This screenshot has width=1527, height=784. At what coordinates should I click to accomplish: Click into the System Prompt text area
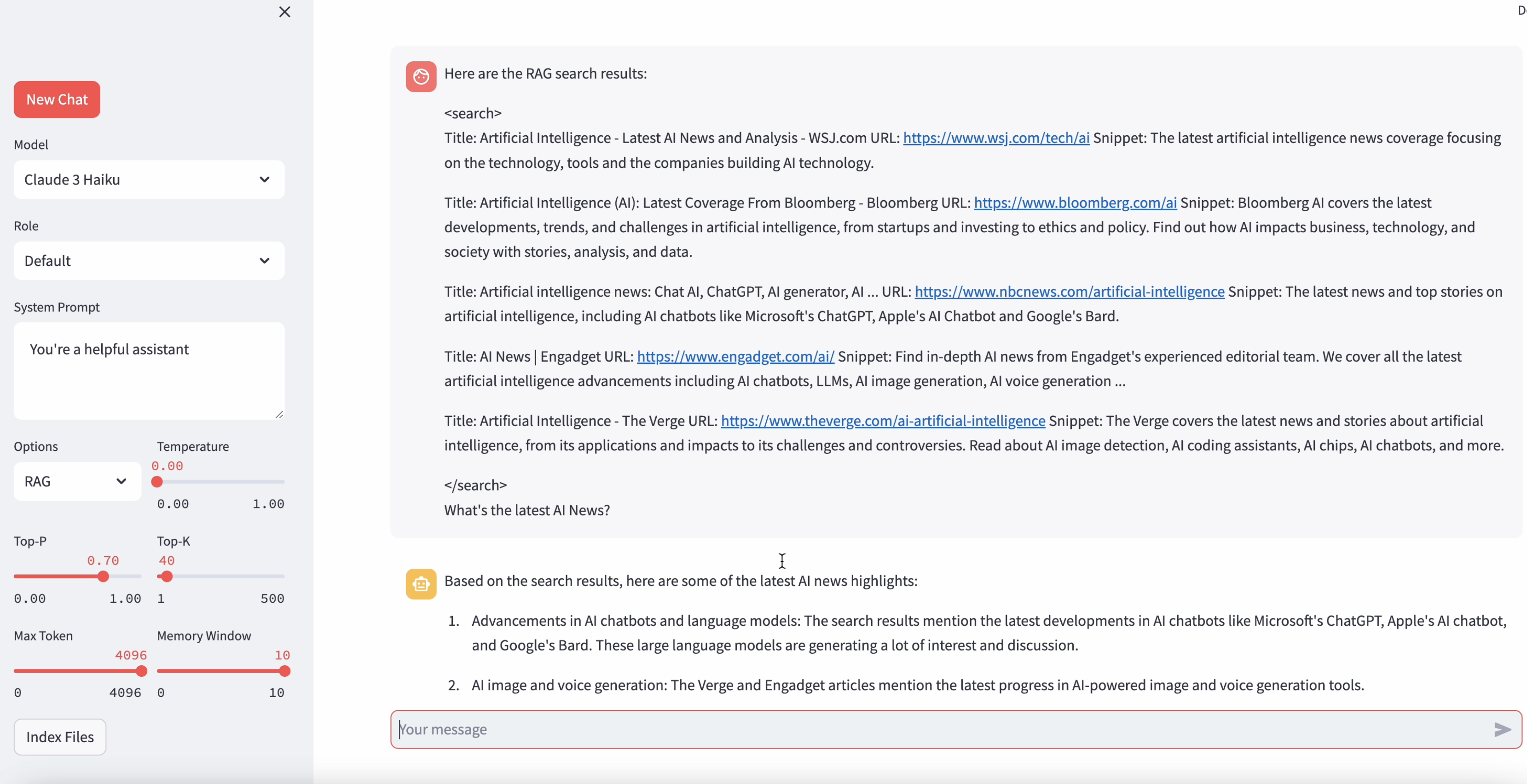(x=149, y=370)
